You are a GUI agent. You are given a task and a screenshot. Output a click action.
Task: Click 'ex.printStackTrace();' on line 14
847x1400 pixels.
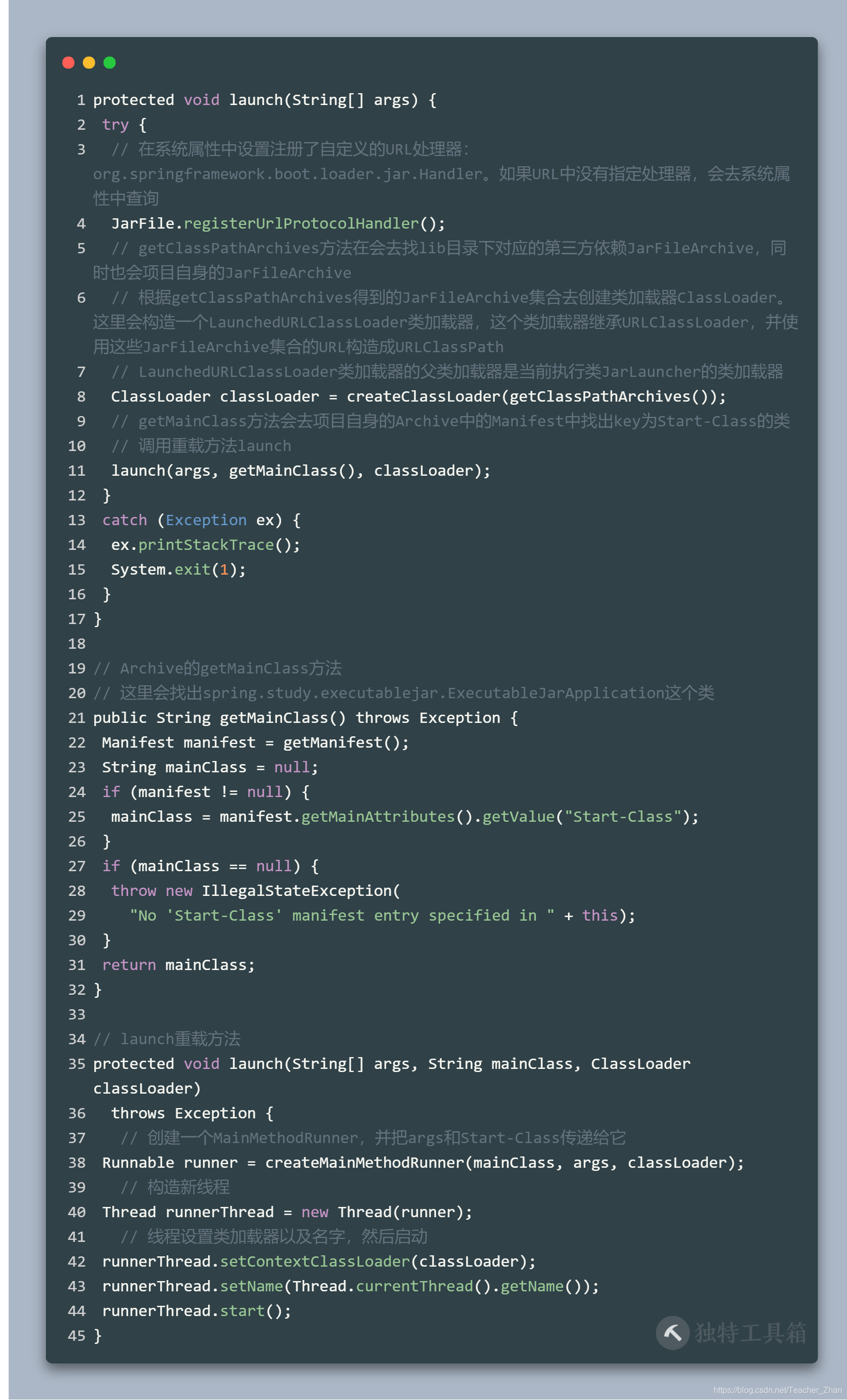[x=205, y=544]
